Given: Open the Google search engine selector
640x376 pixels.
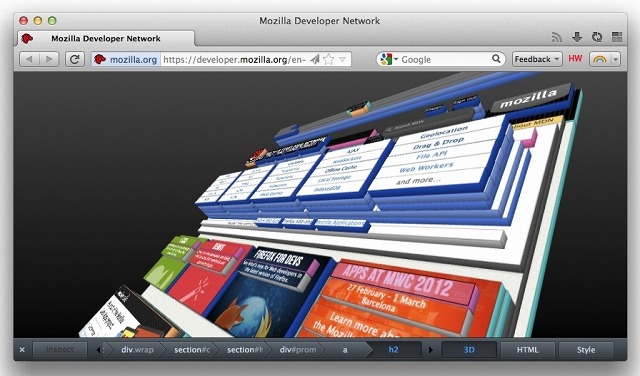Looking at the screenshot, I should [x=388, y=59].
